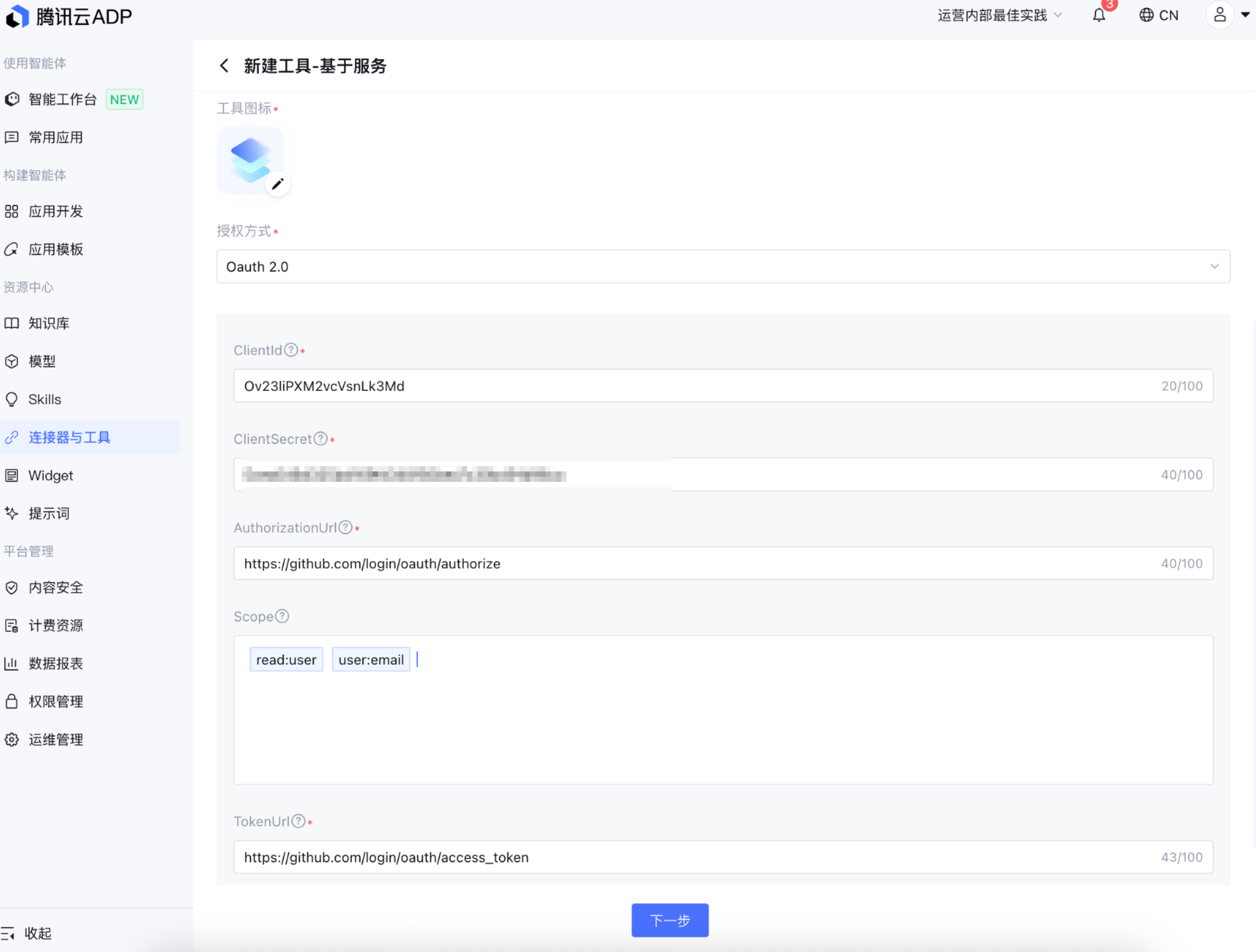Click the 权限管理 lock icon
The width and height of the screenshot is (1256, 952).
pyautogui.click(x=12, y=702)
